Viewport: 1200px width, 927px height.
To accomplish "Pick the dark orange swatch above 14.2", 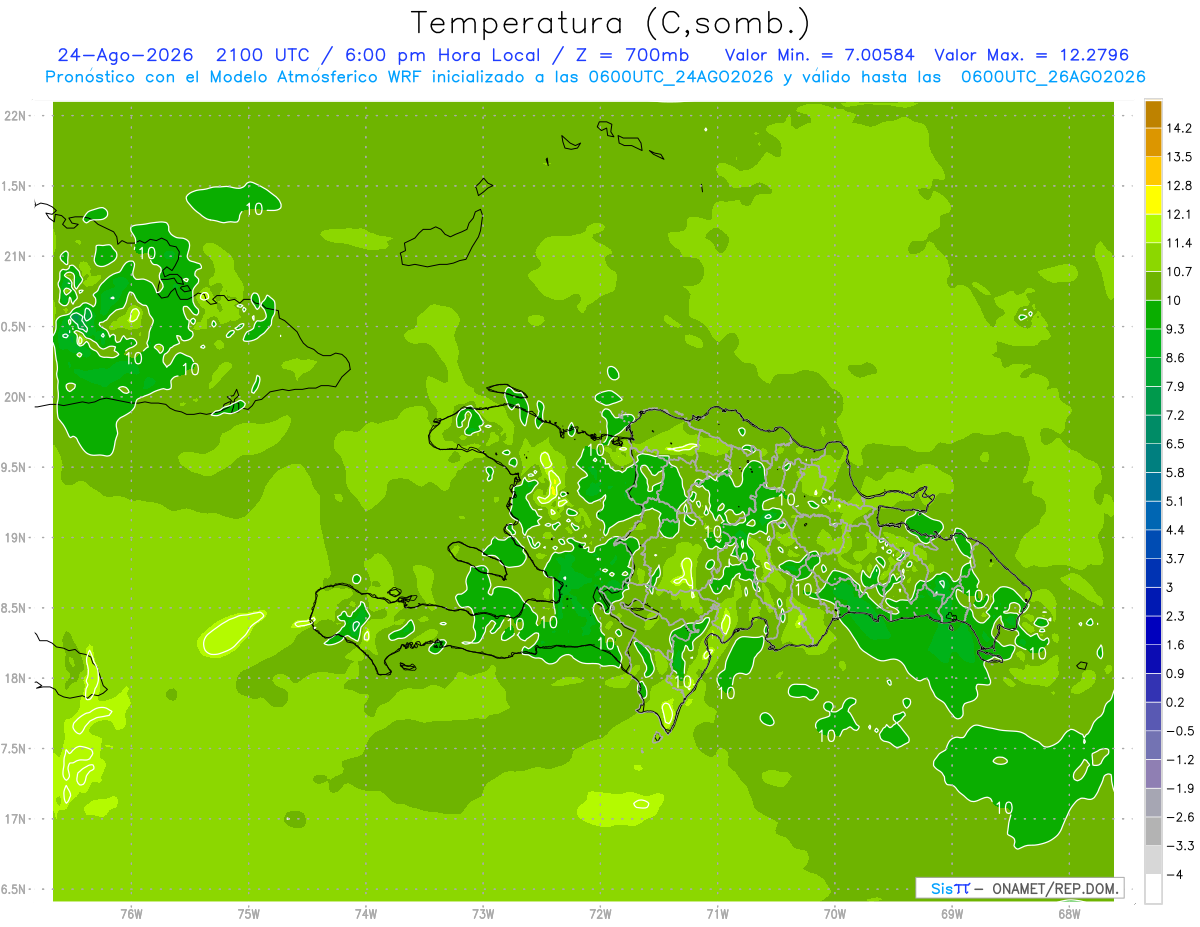I will point(1153,114).
